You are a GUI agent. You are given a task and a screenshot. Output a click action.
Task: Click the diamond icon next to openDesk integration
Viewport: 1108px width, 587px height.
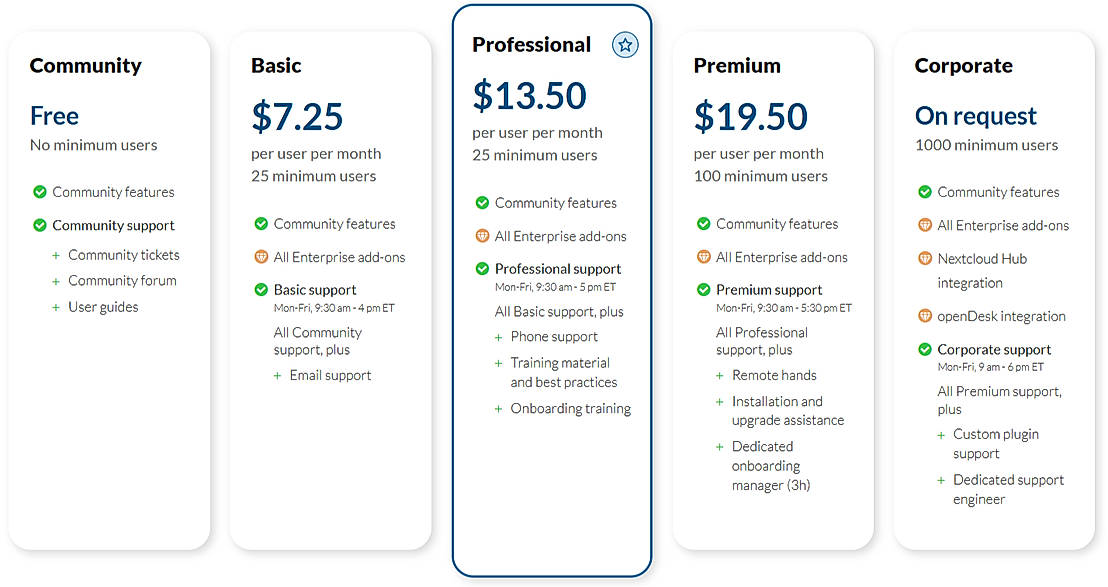(x=925, y=316)
